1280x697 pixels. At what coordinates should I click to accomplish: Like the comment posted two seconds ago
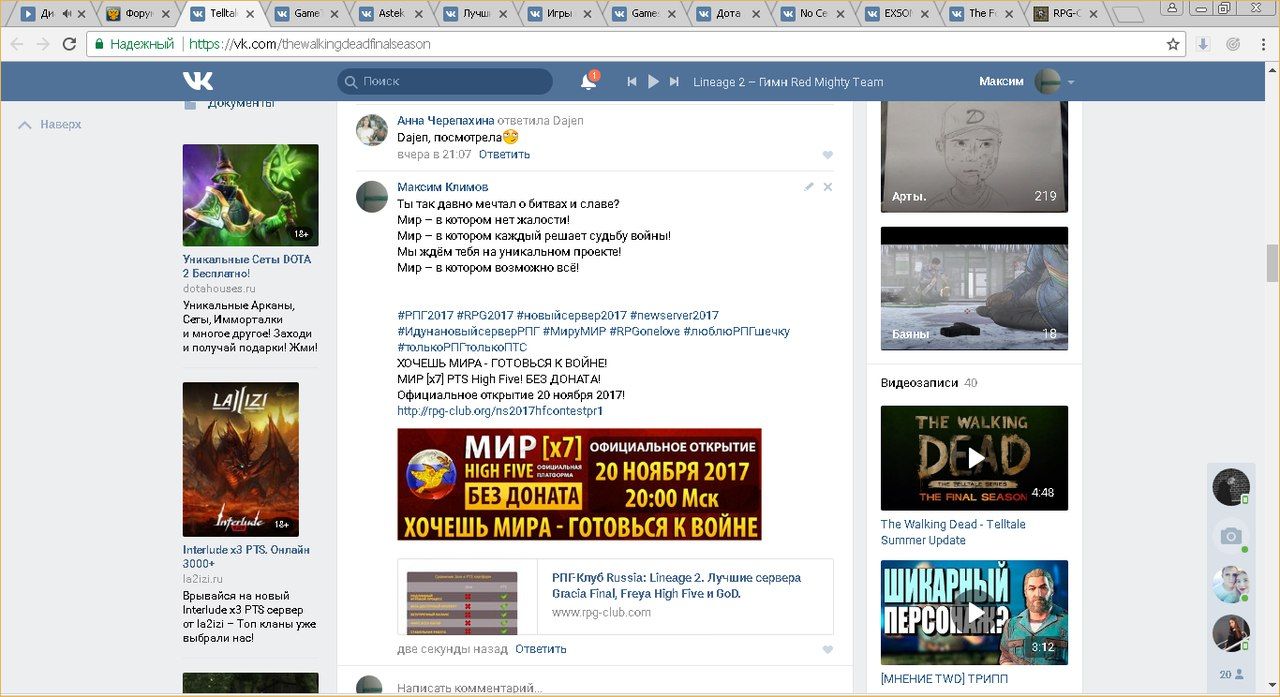[827, 650]
